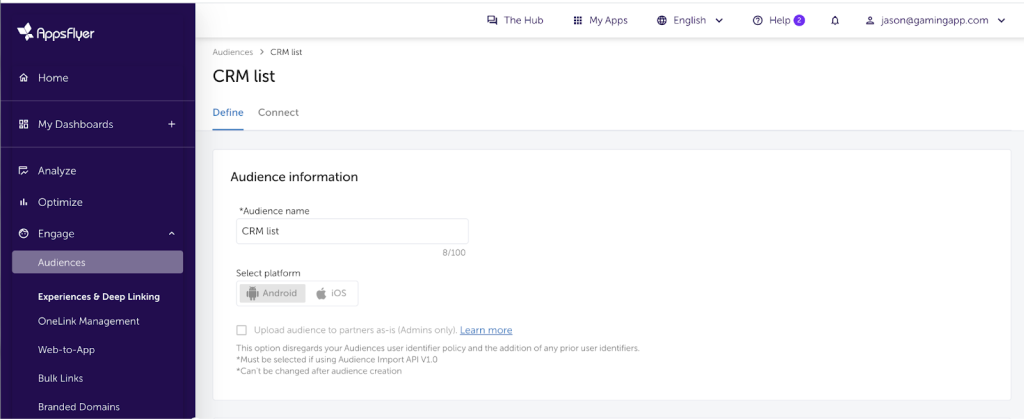Screen dimensions: 1024x419
Task: Switch to the Define tab
Action: 227,112
